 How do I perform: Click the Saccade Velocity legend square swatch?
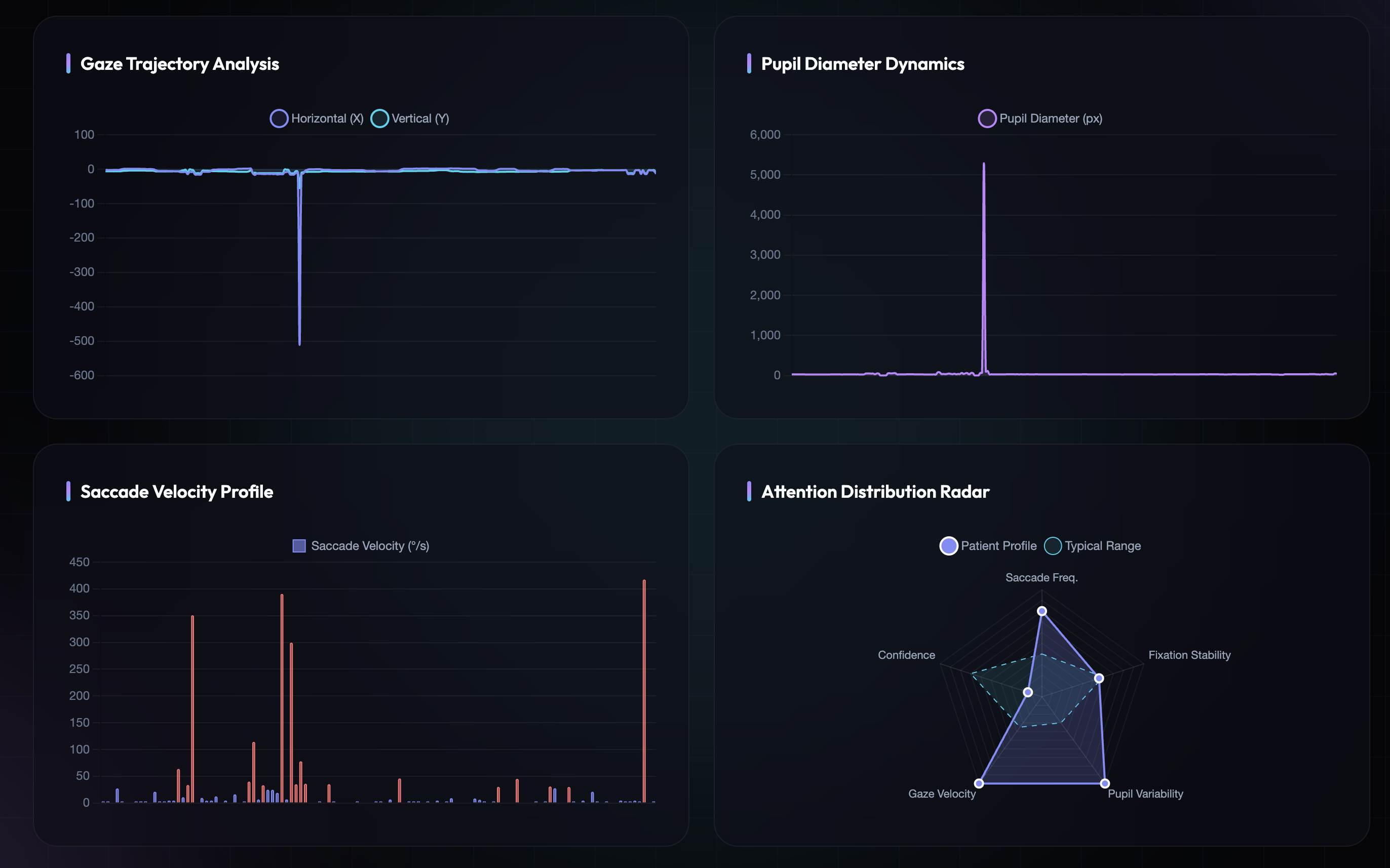click(x=299, y=546)
